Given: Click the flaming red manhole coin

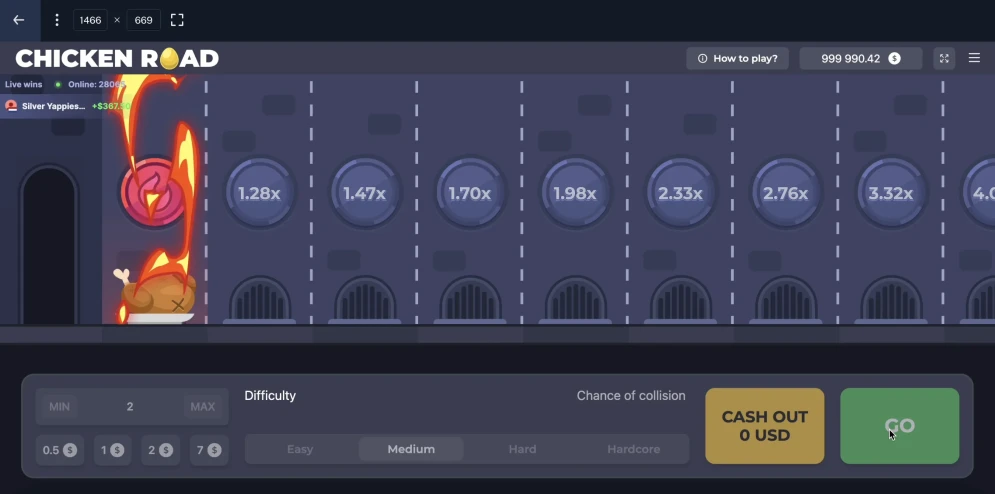Looking at the screenshot, I should tap(154, 192).
